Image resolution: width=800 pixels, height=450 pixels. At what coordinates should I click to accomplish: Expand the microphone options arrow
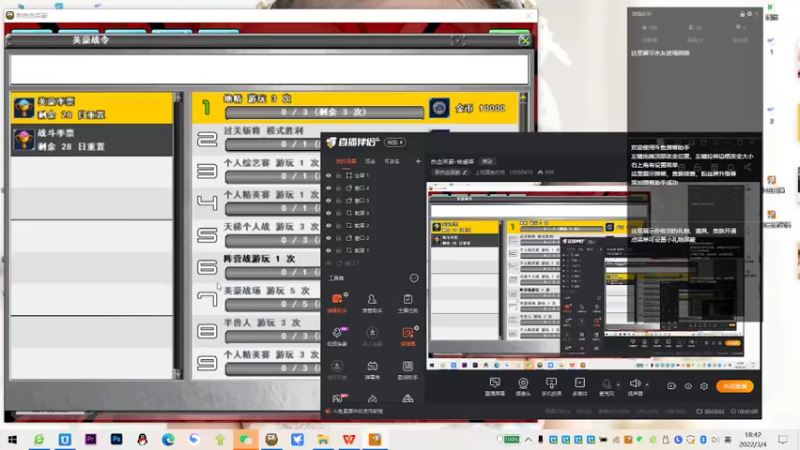pyautogui.click(x=618, y=384)
